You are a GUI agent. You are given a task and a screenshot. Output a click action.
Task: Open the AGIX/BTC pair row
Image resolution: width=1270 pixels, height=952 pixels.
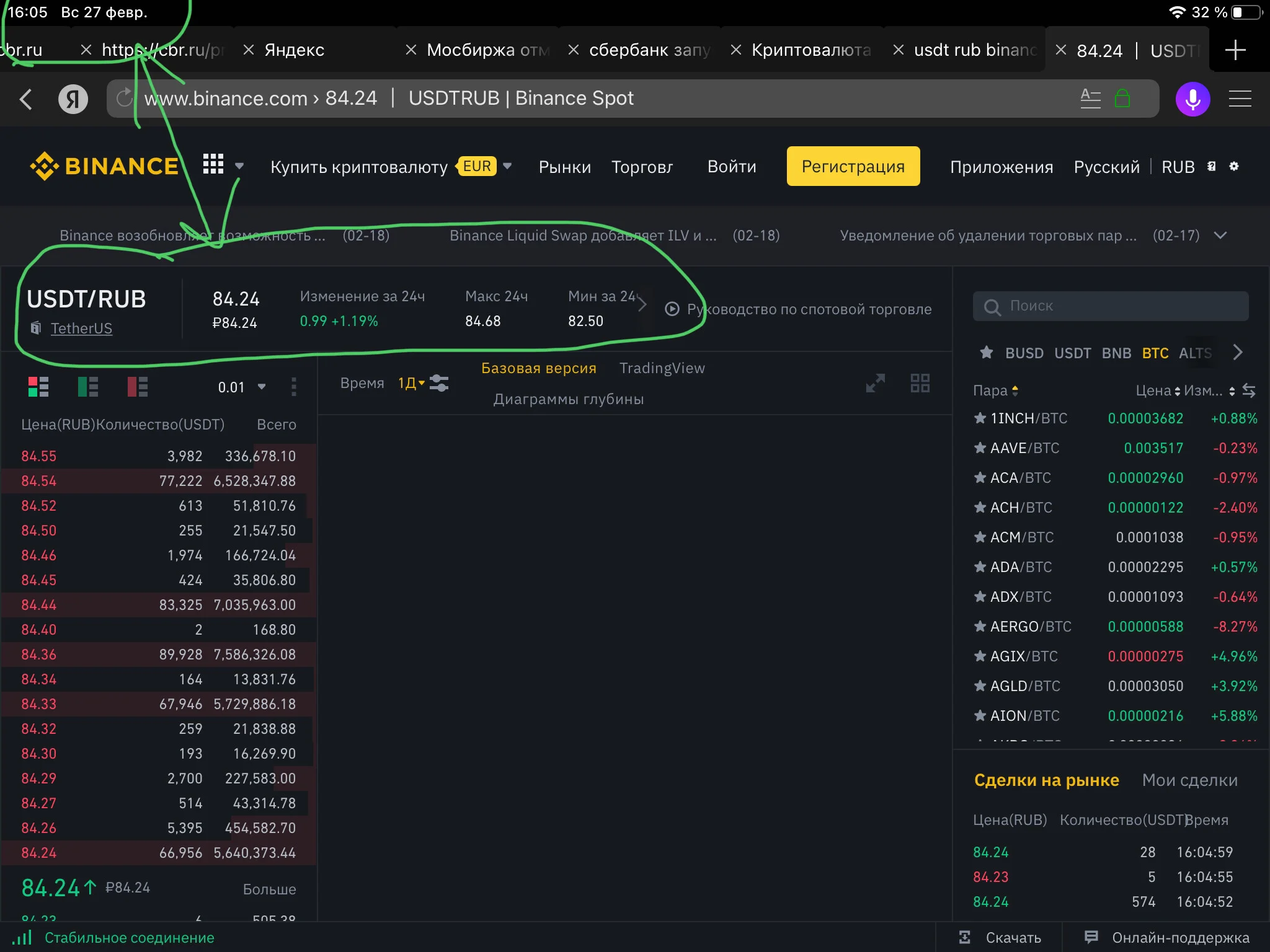[x=1115, y=656]
